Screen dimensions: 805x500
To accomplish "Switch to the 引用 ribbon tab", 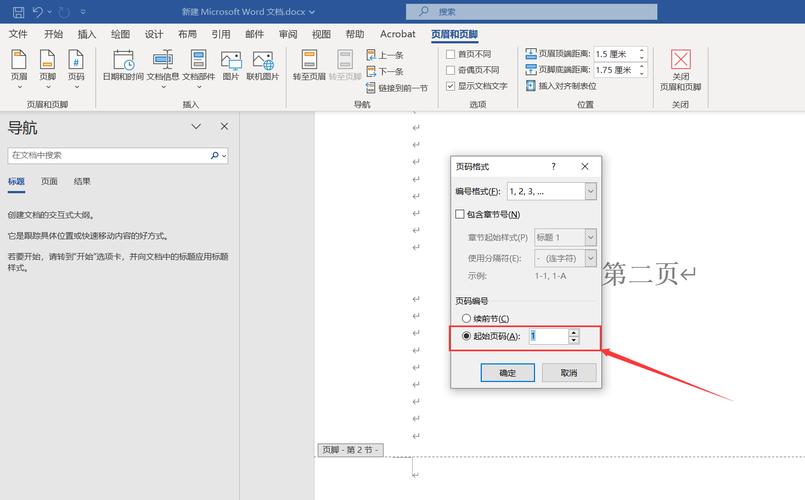I will tap(221, 34).
